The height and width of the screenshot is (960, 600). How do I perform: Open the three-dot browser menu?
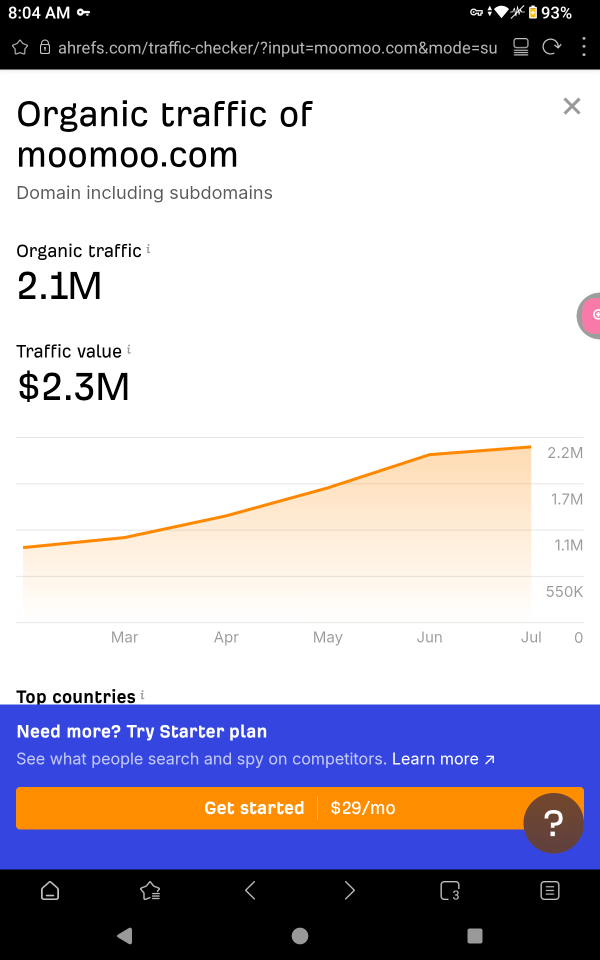584,47
